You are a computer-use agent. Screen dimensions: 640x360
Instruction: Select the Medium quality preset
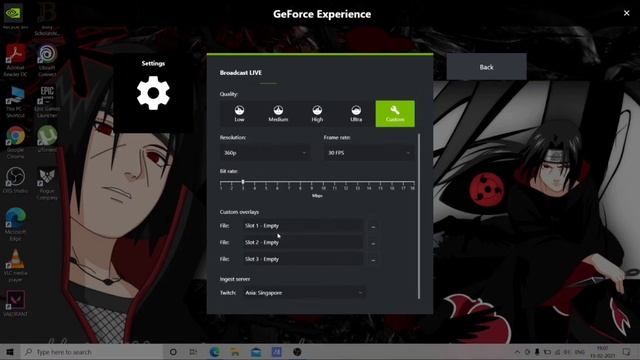[x=278, y=114]
